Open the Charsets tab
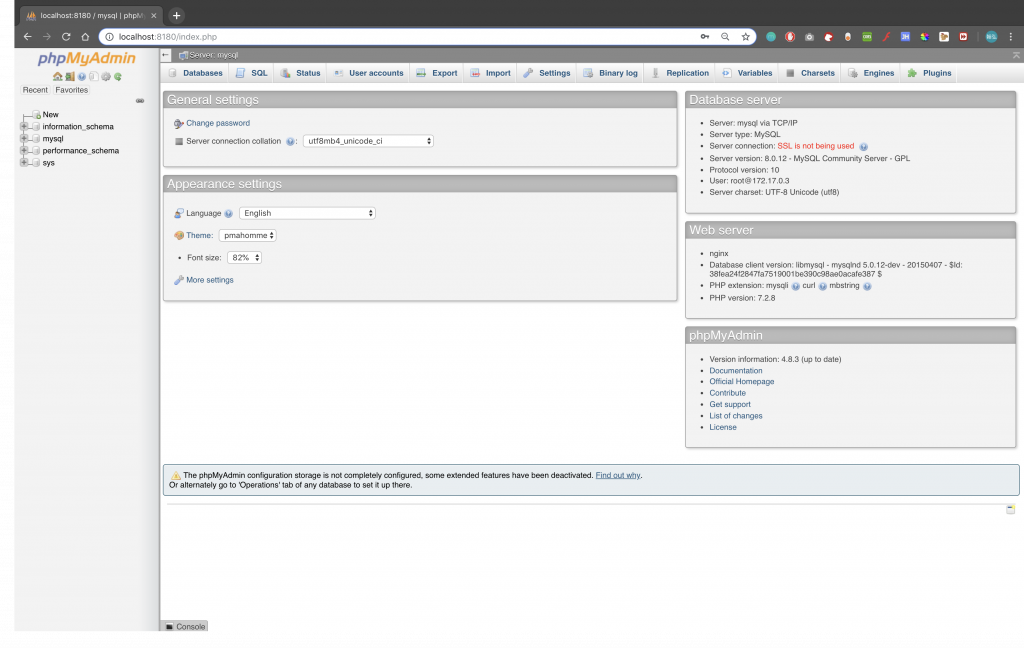This screenshot has width=1024, height=648. [x=810, y=73]
